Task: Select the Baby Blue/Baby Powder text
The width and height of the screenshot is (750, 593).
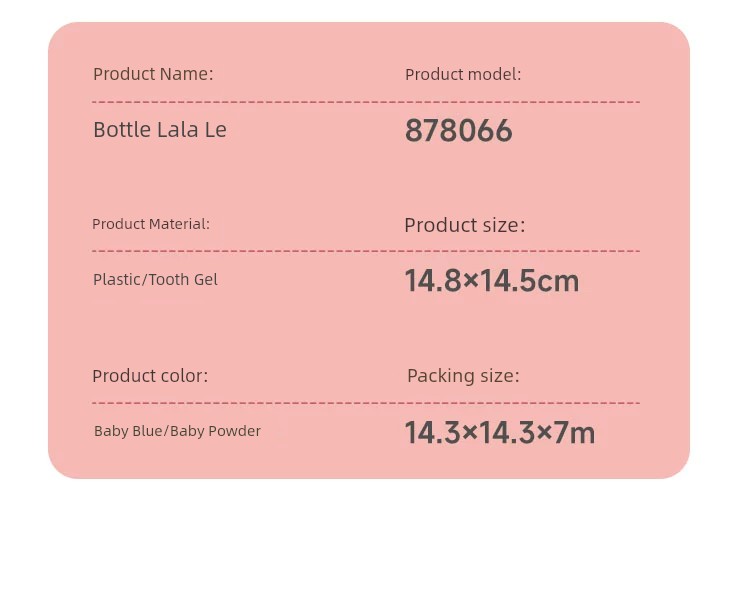Action: 177,431
